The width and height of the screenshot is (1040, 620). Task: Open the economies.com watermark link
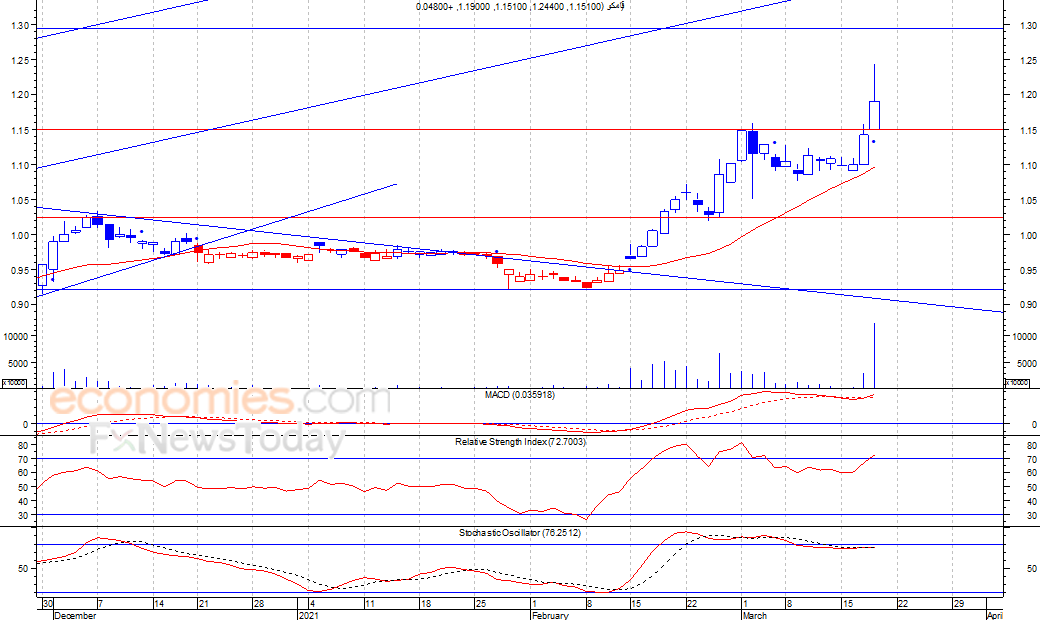[x=220, y=402]
